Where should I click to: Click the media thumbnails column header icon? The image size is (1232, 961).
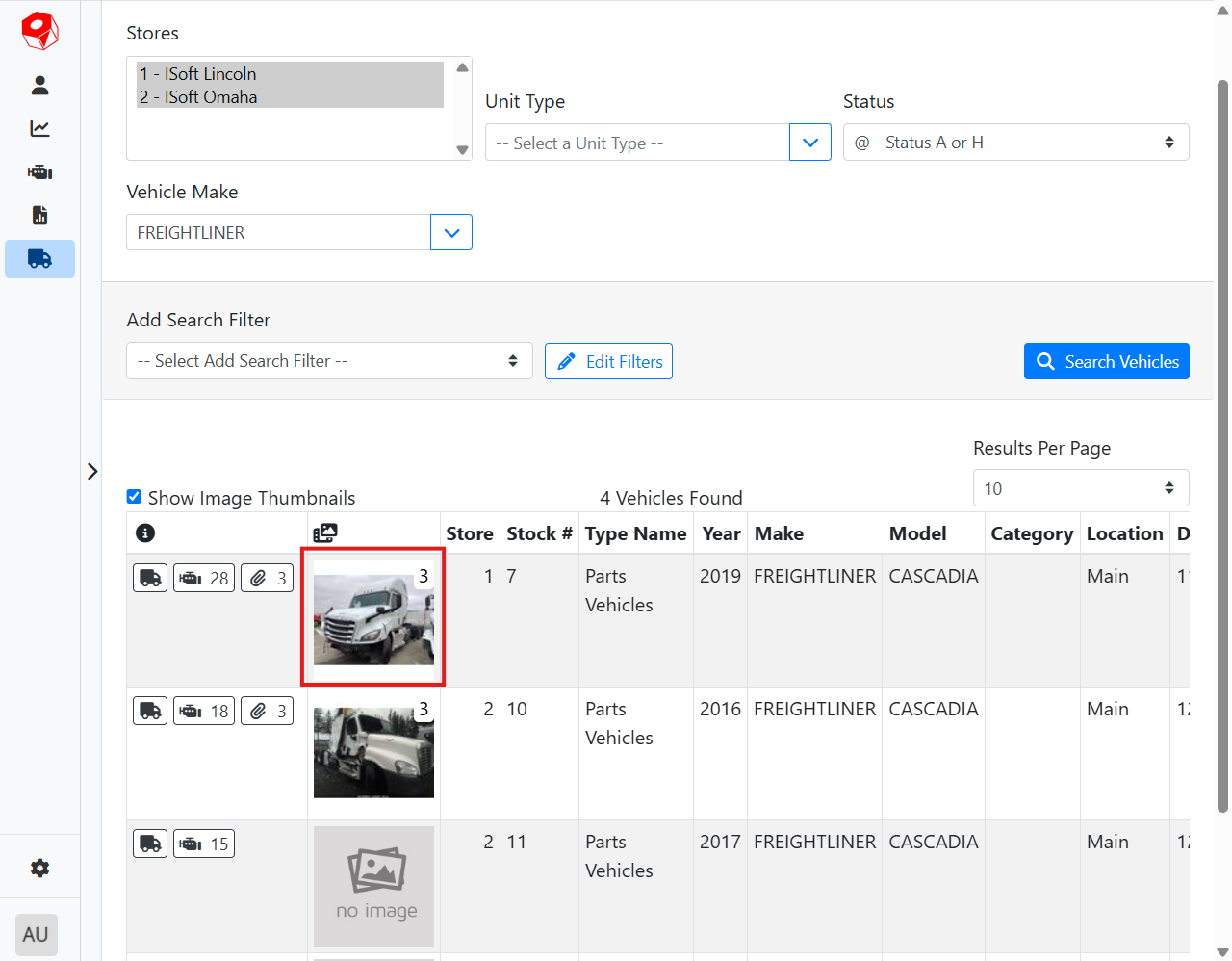[325, 532]
